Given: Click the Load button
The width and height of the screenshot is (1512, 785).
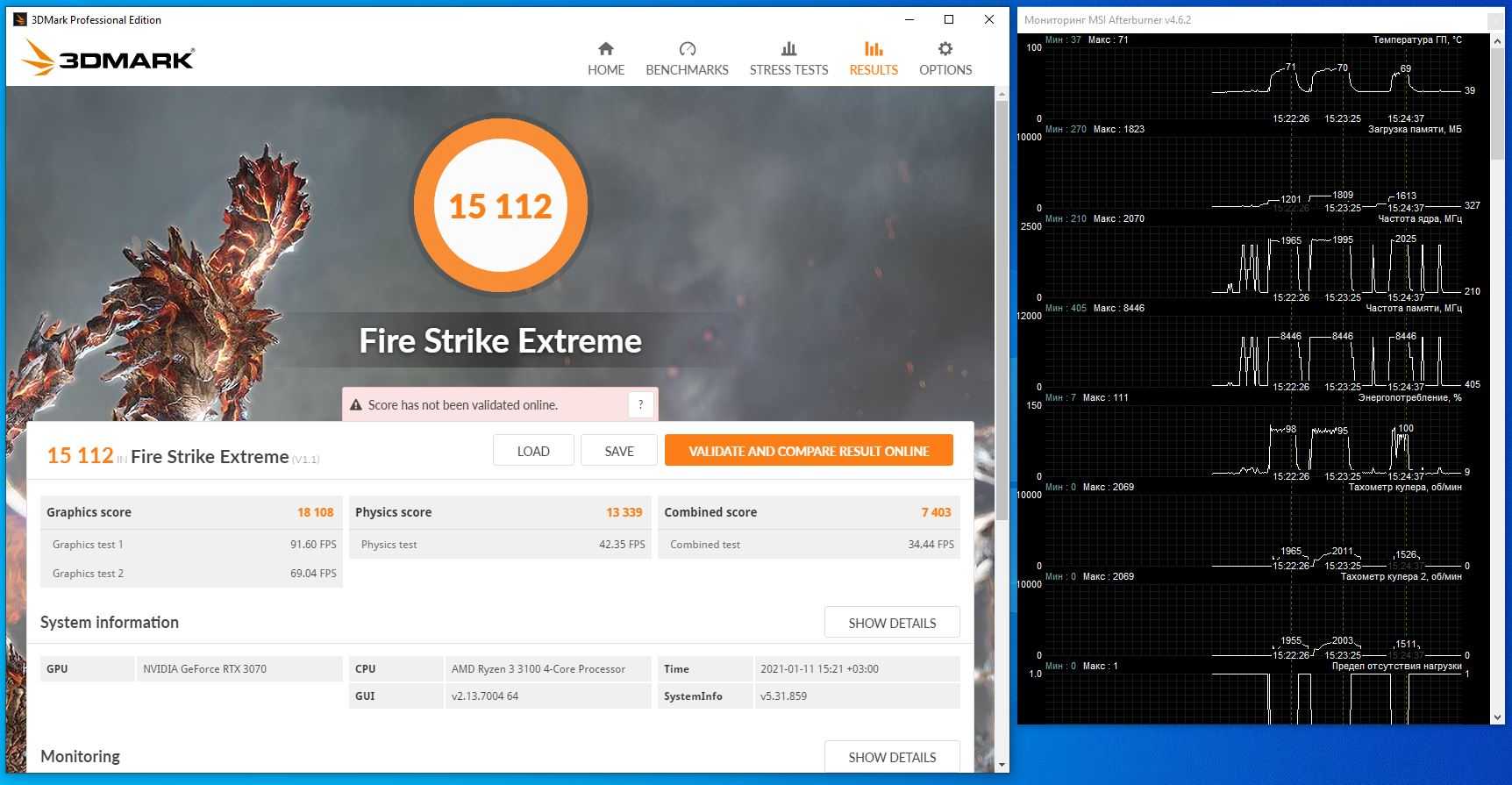Looking at the screenshot, I should point(532,451).
